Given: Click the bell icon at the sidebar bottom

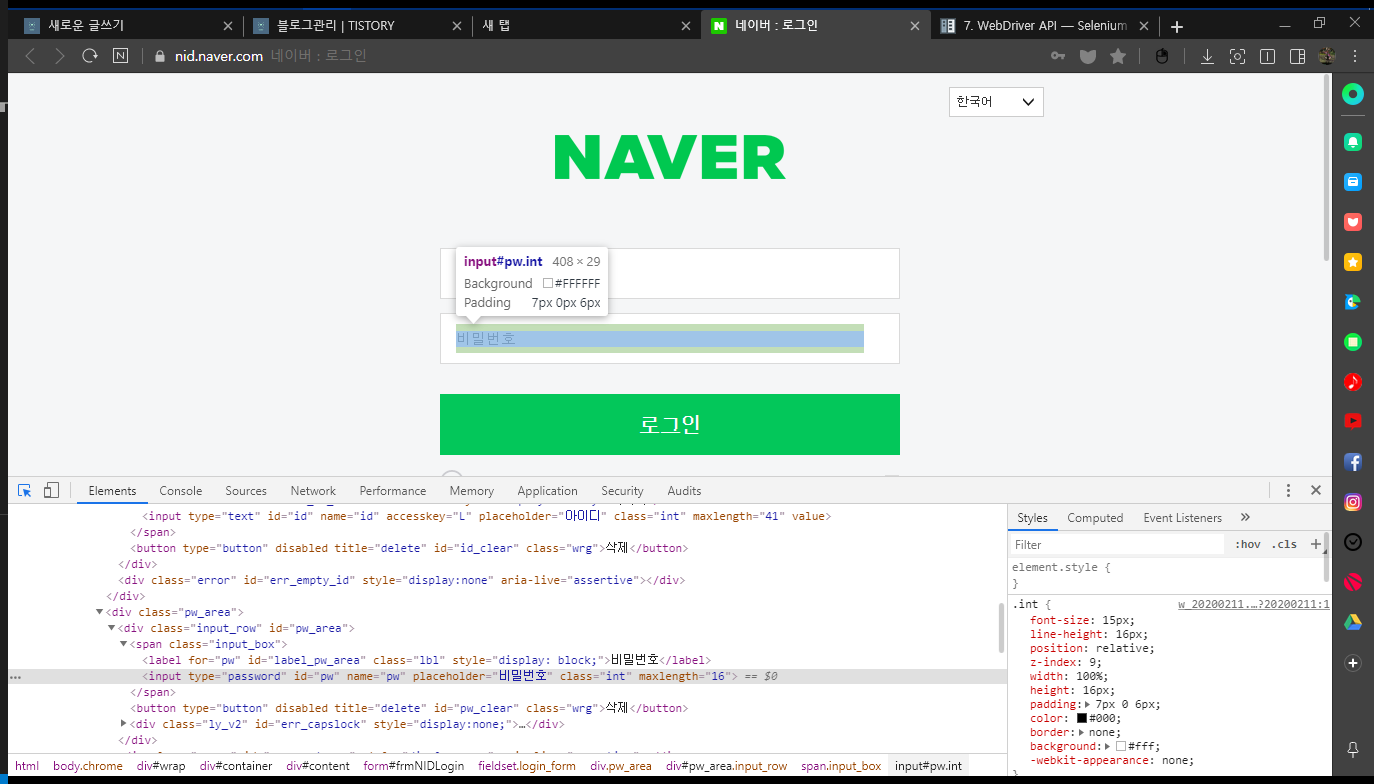Looking at the screenshot, I should point(1353,749).
